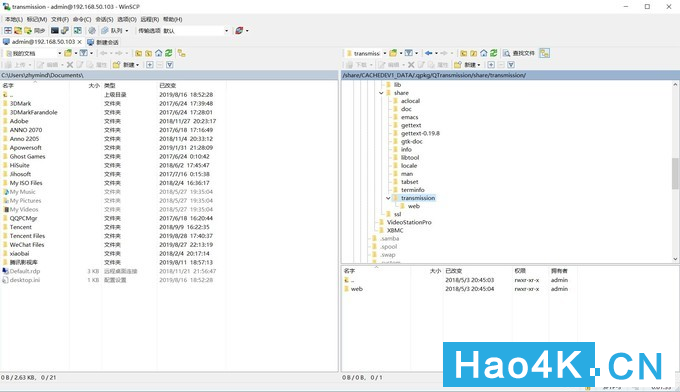Viewport: 680px width, 392px height.
Task: Click the remote back arrow
Action: tap(428, 53)
